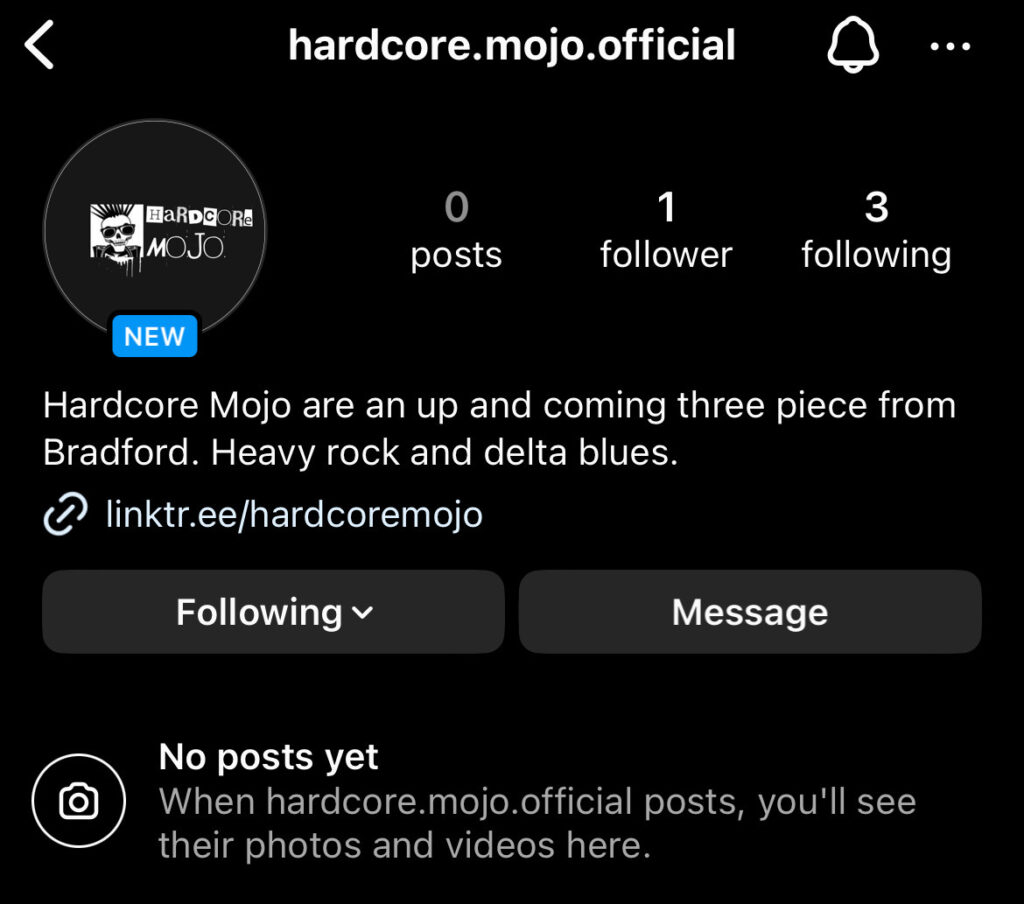This screenshot has width=1024, height=904.
Task: View the 1 follower list
Action: 666,230
